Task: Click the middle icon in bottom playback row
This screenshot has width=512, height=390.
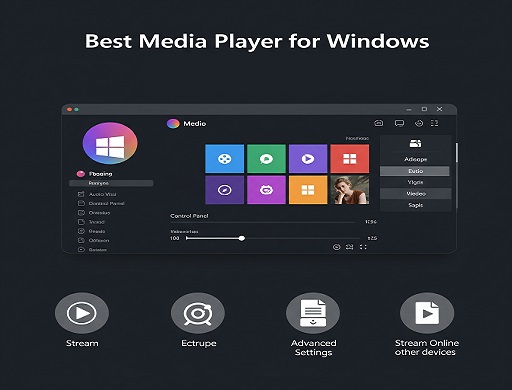Action: point(349,247)
